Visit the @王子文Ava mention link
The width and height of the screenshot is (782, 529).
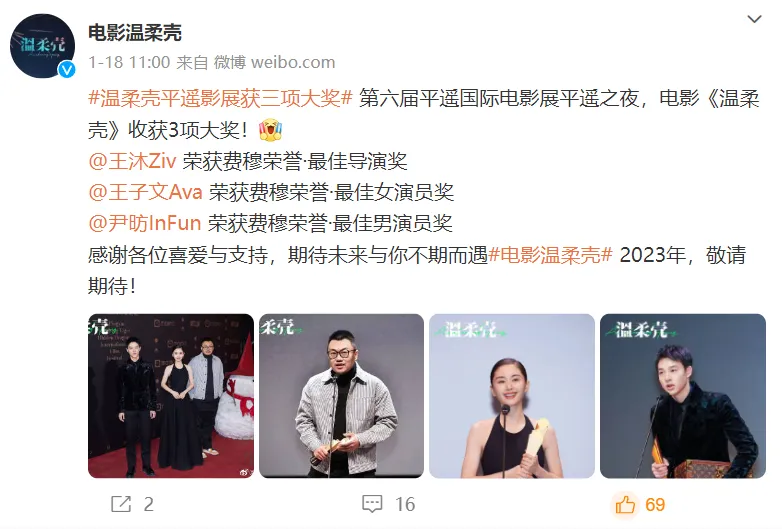145,192
